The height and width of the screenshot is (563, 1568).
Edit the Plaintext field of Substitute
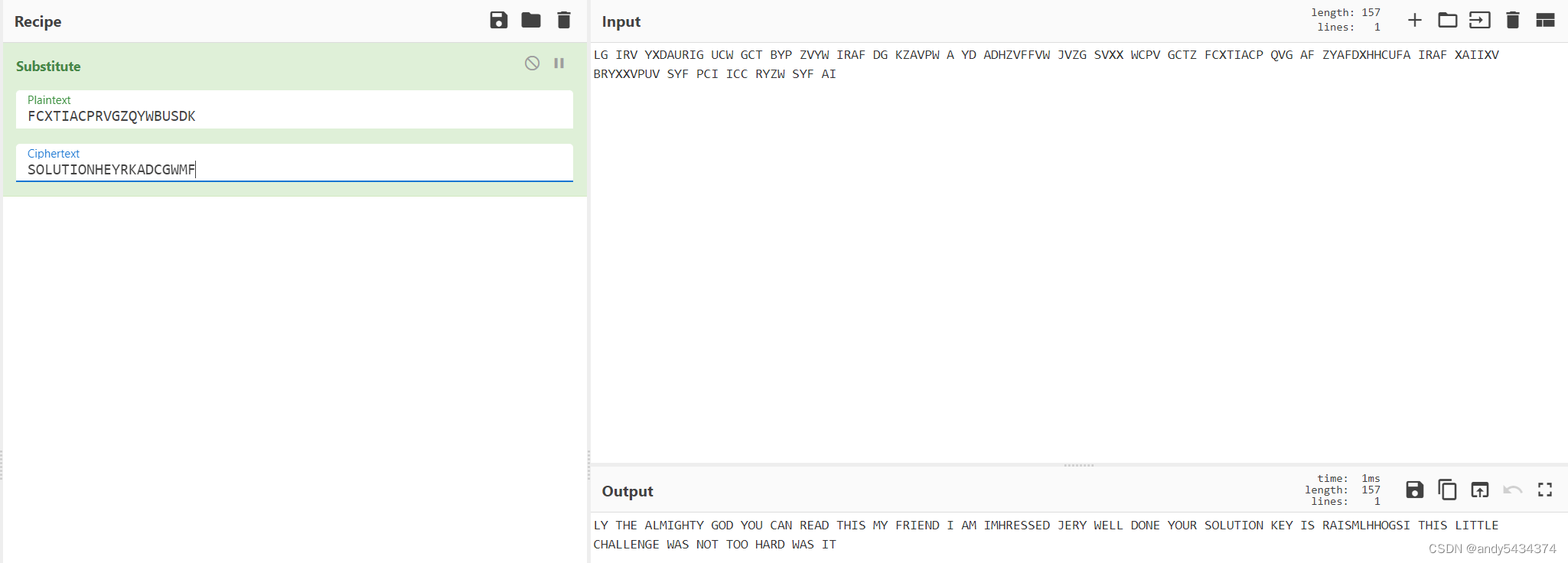[295, 109]
